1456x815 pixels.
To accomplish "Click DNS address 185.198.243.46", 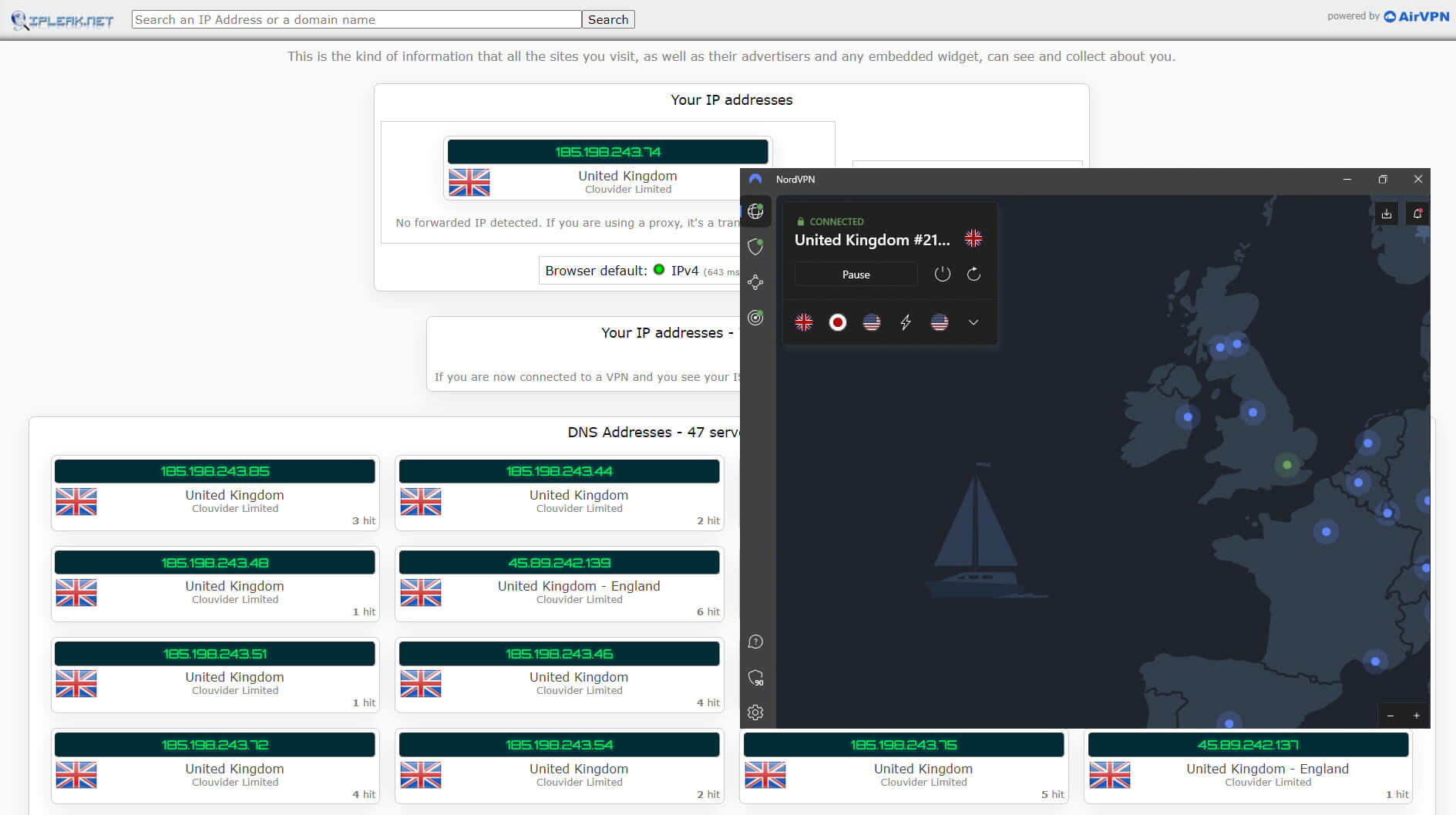I will [560, 654].
